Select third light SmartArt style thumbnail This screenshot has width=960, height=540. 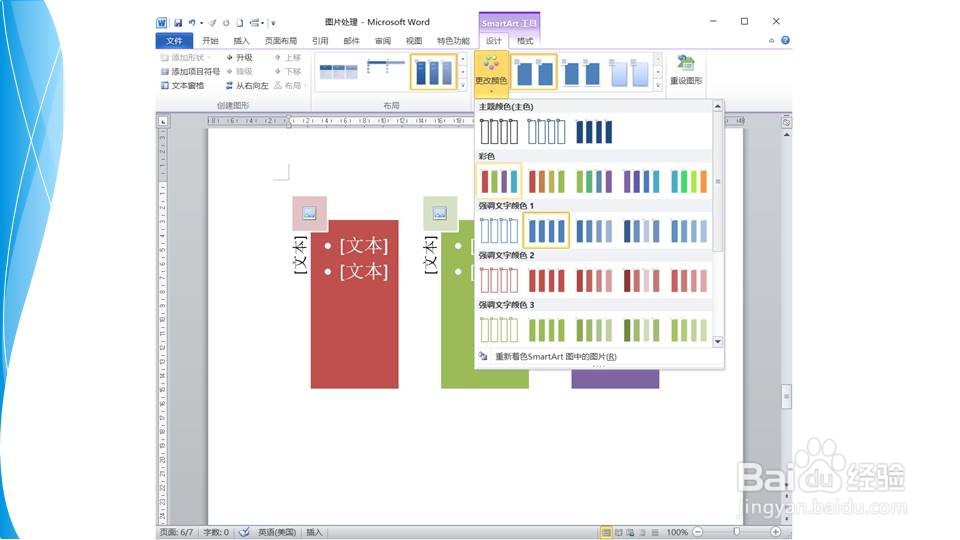629,72
